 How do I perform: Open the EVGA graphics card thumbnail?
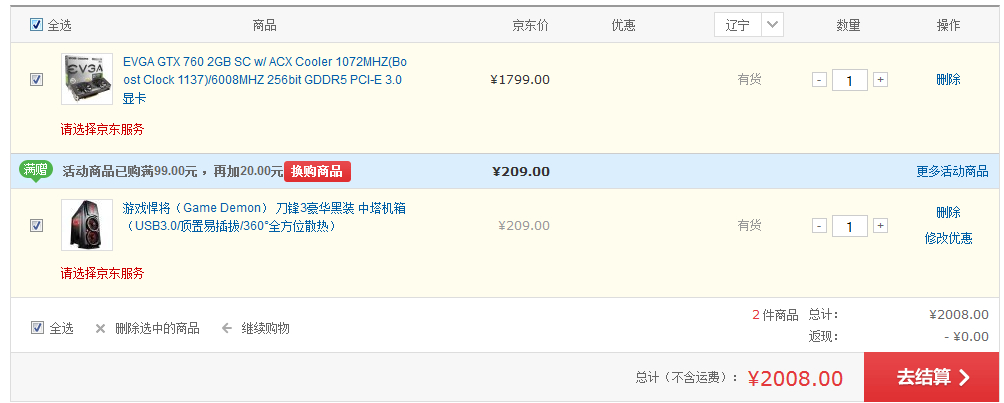87,79
